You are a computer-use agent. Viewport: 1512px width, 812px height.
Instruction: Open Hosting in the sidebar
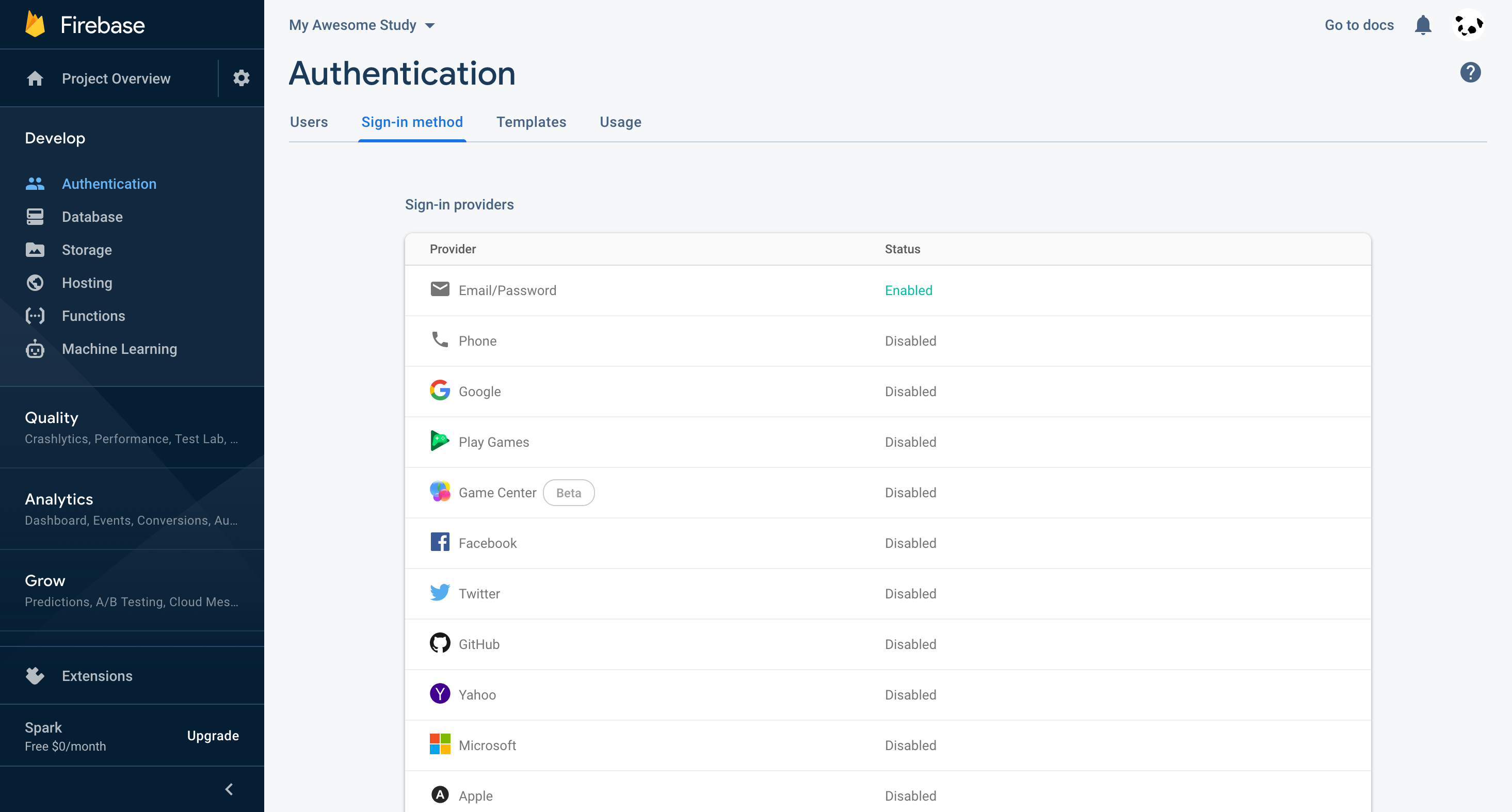point(87,283)
